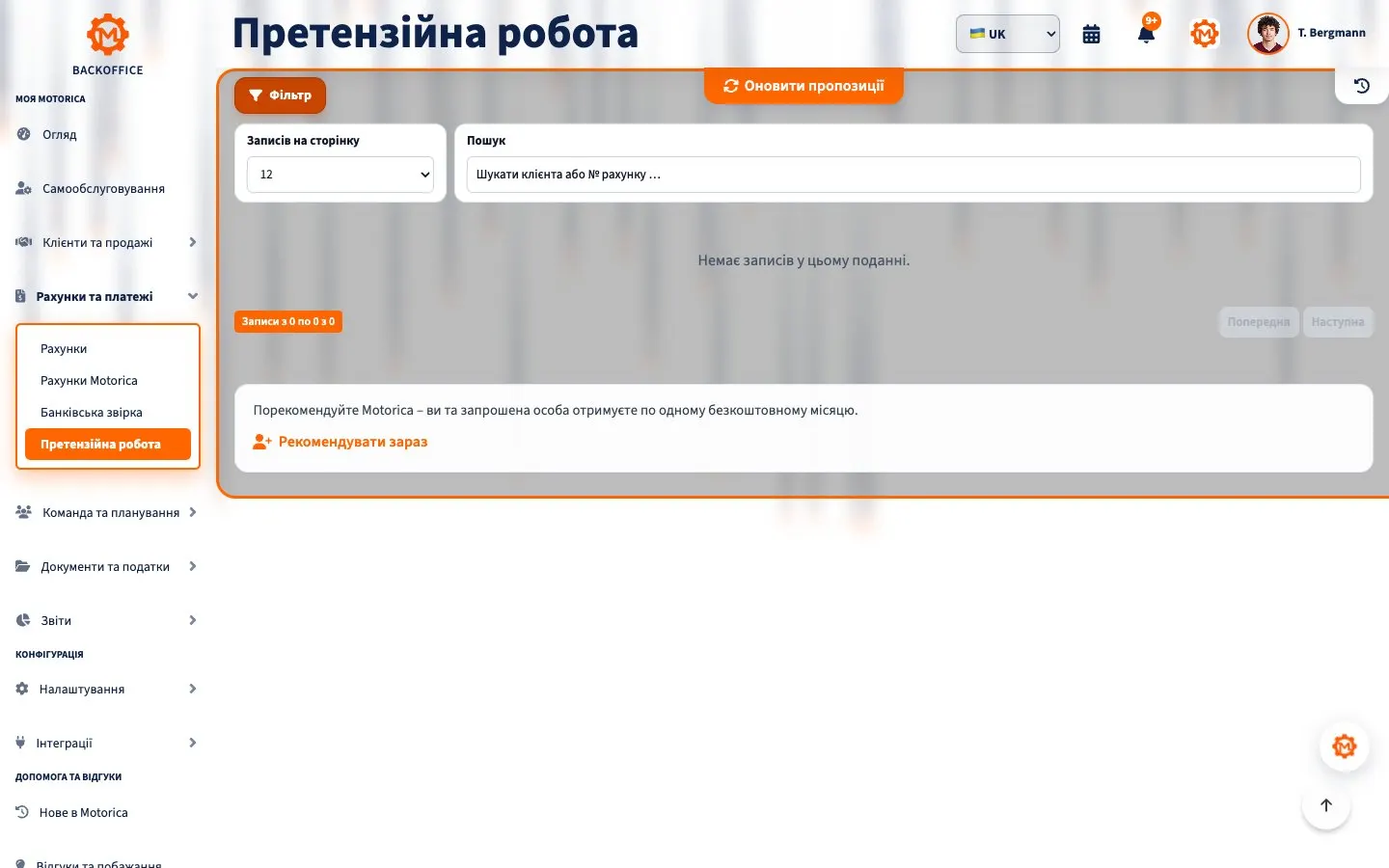This screenshot has height=868, width=1389.
Task: Click the Інтеграції plug icon
Action: [x=20, y=743]
